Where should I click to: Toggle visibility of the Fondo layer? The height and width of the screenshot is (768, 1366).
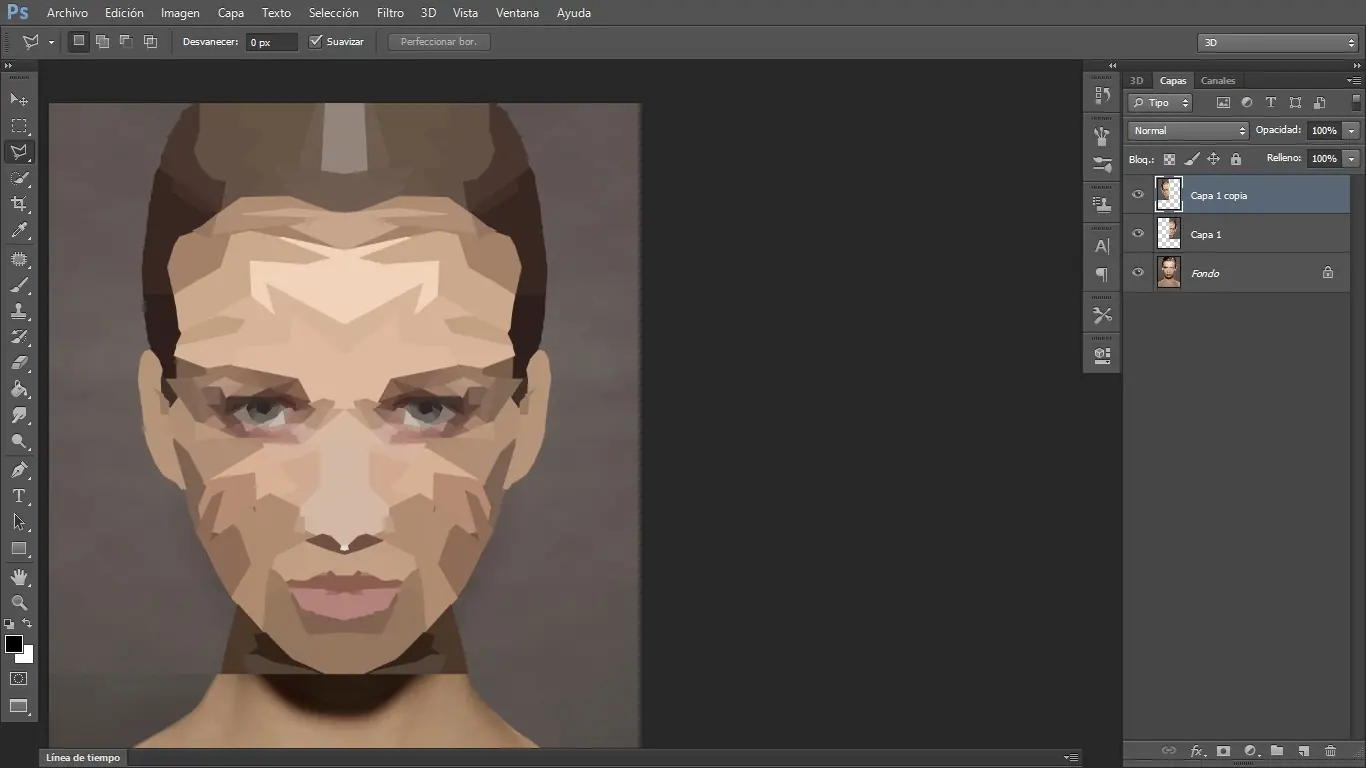pyautogui.click(x=1138, y=273)
